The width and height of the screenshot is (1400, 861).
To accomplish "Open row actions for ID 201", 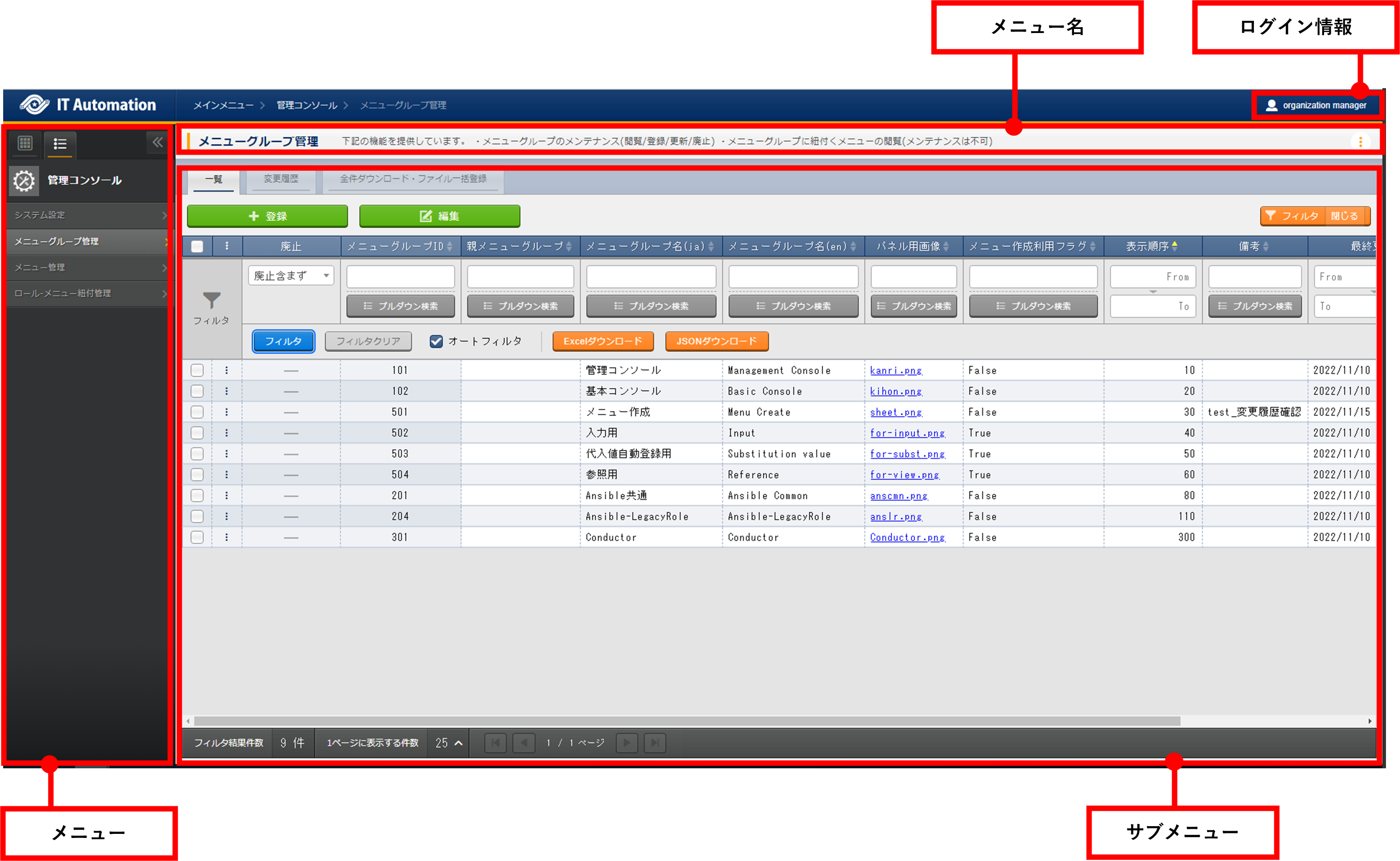I will point(227,496).
